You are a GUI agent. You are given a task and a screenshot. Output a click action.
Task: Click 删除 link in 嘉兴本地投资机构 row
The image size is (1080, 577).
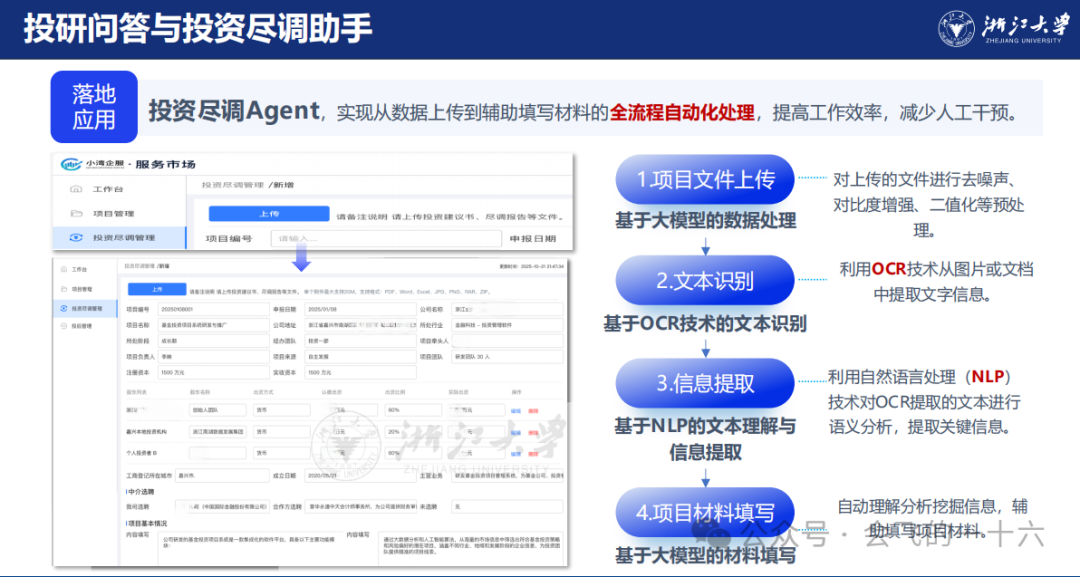(x=533, y=432)
